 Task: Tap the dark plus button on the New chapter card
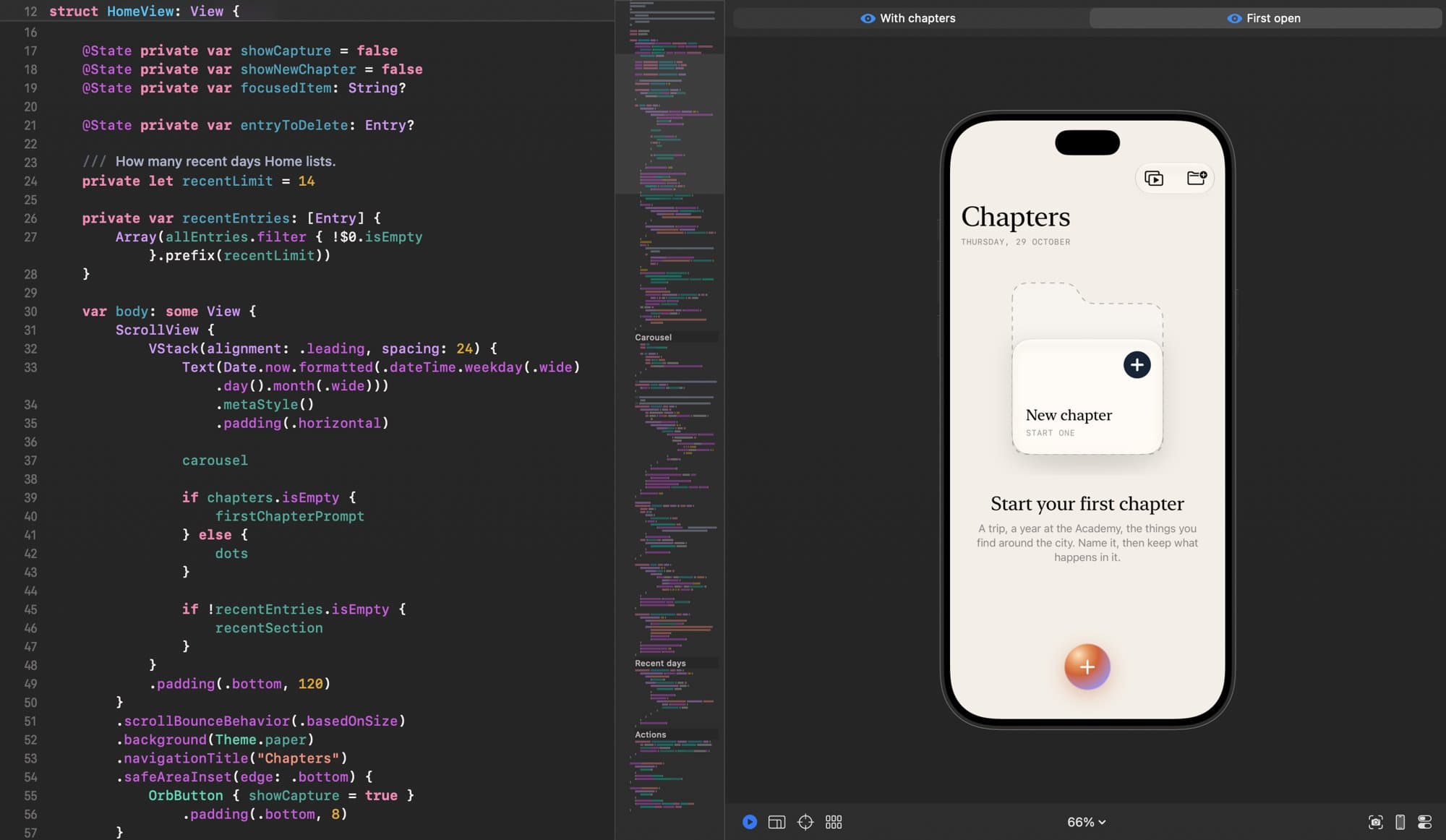tap(1137, 365)
